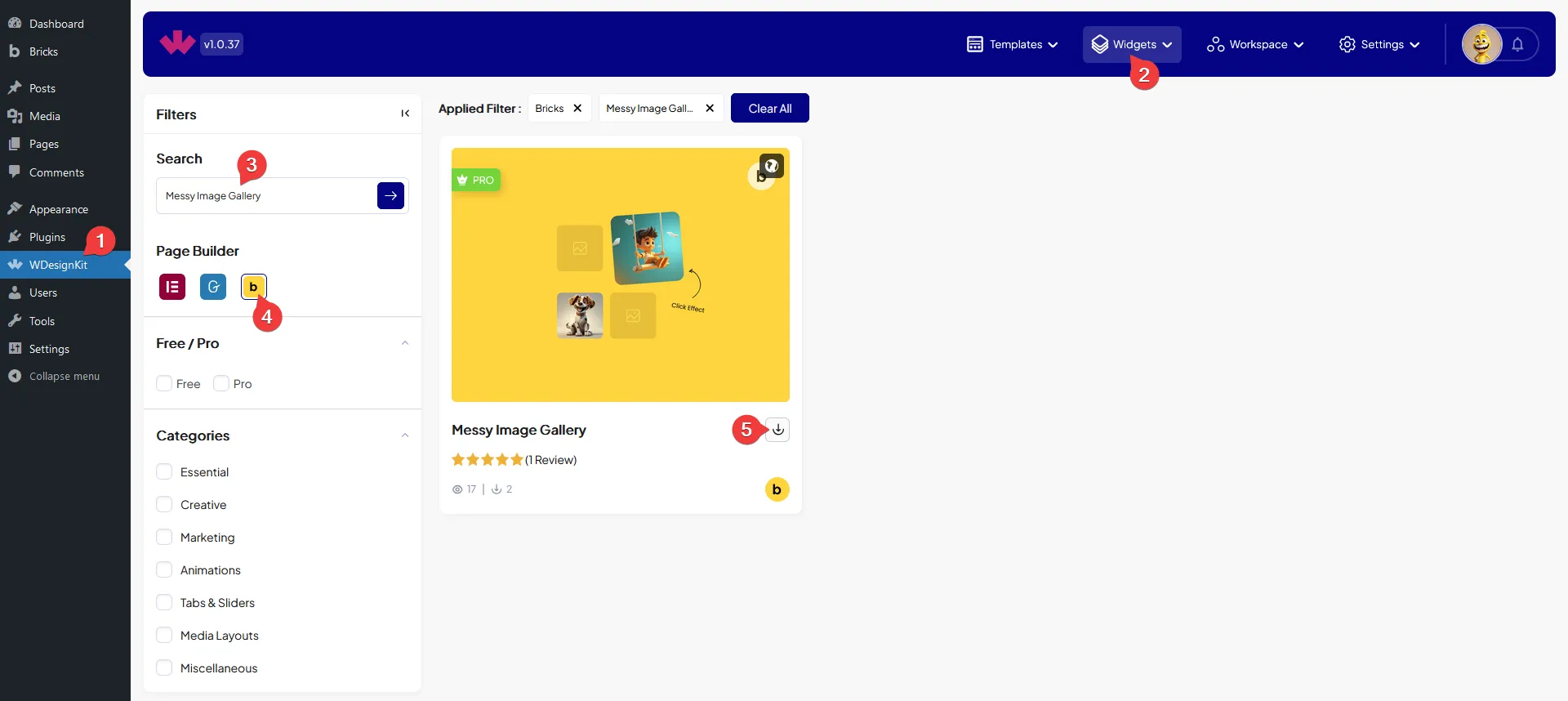Click the Clear All button
The height and width of the screenshot is (701, 1568).
(x=769, y=109)
